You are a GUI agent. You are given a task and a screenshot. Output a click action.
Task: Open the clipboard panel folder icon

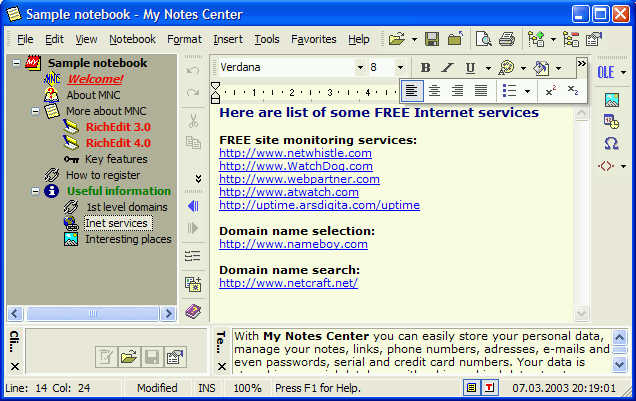click(x=129, y=357)
